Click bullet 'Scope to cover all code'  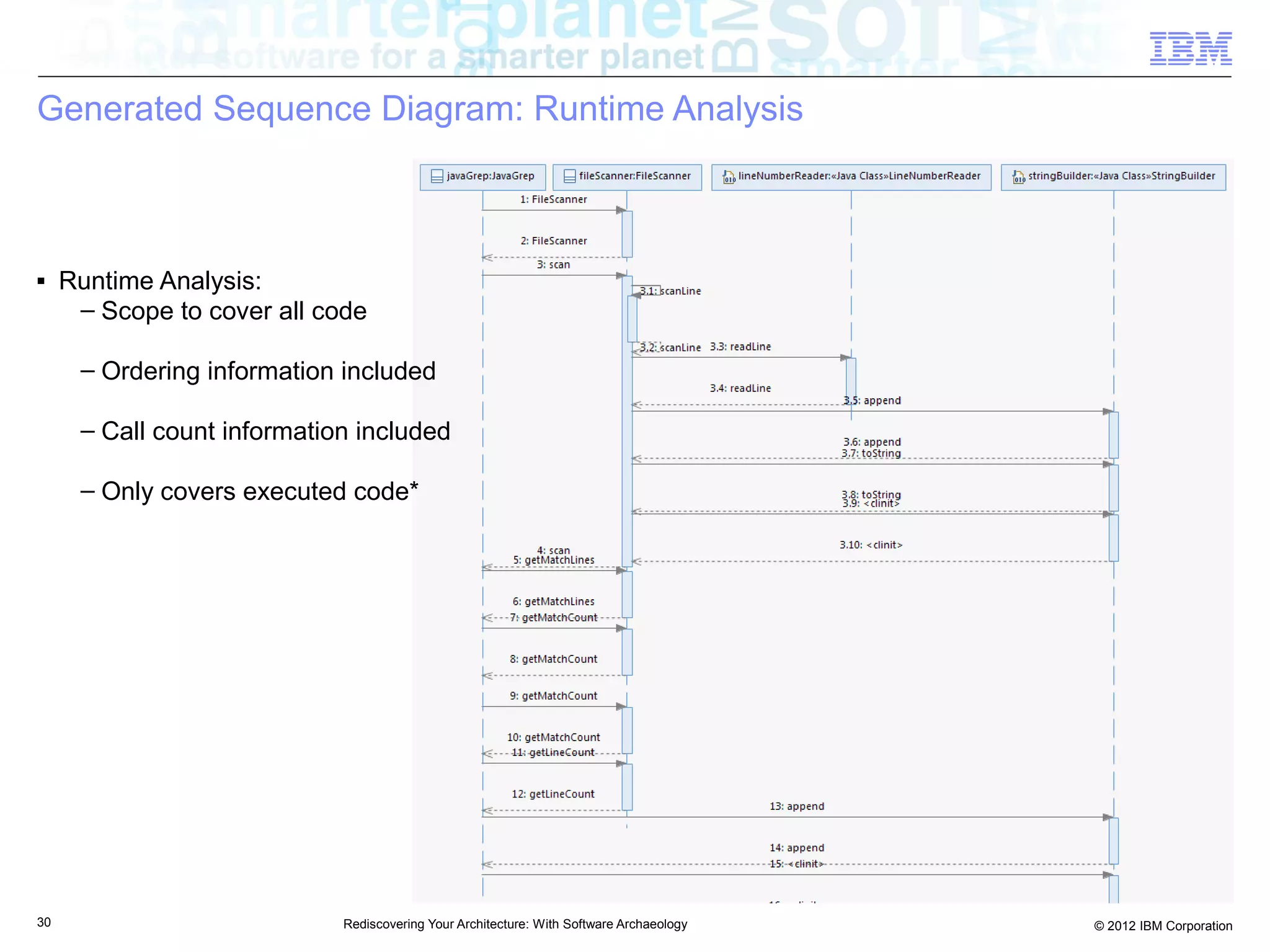pos(234,311)
